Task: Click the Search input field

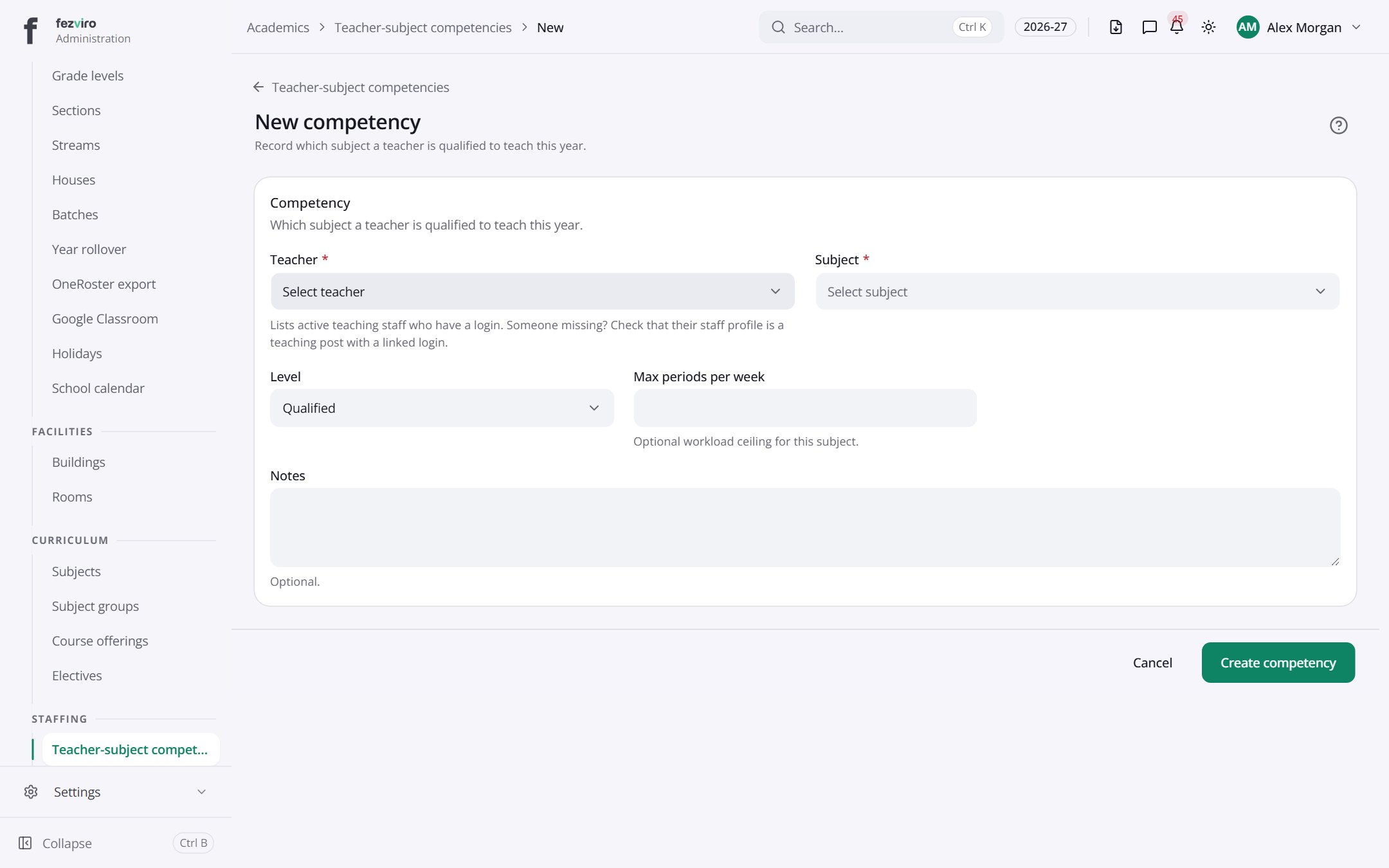Action: (x=881, y=27)
